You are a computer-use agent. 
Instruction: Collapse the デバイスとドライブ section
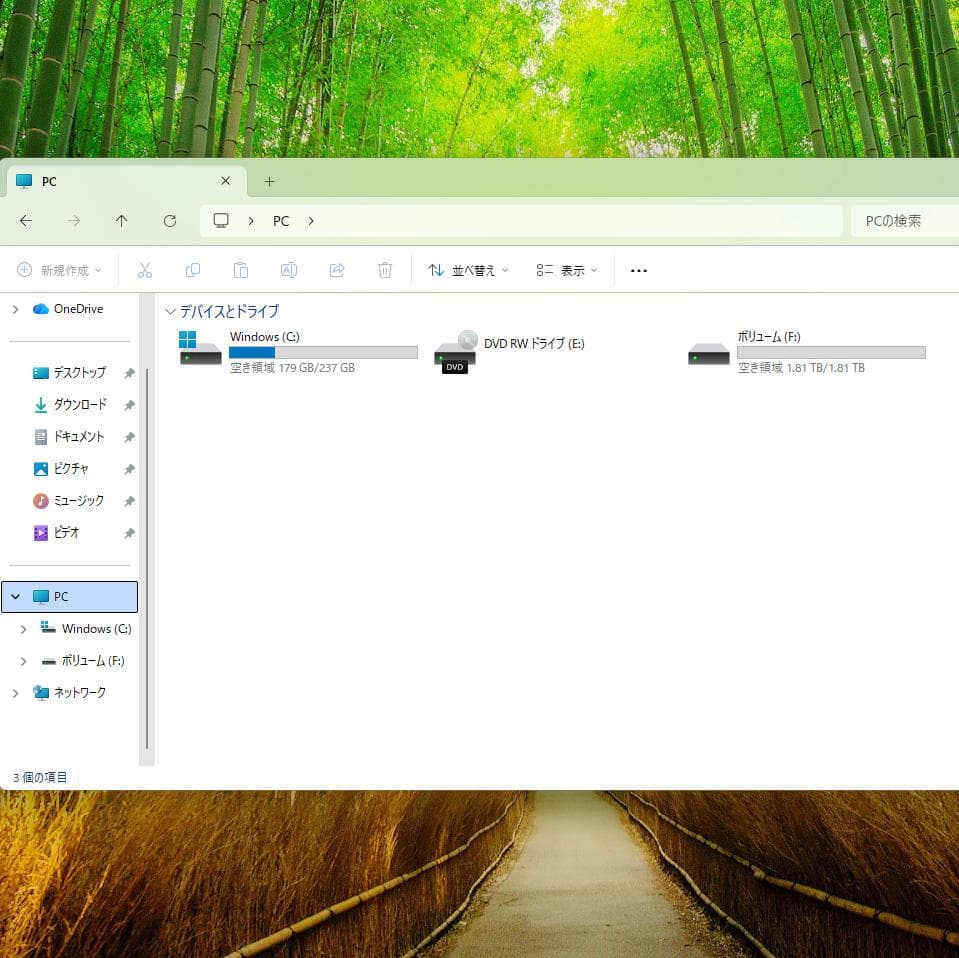tap(172, 311)
